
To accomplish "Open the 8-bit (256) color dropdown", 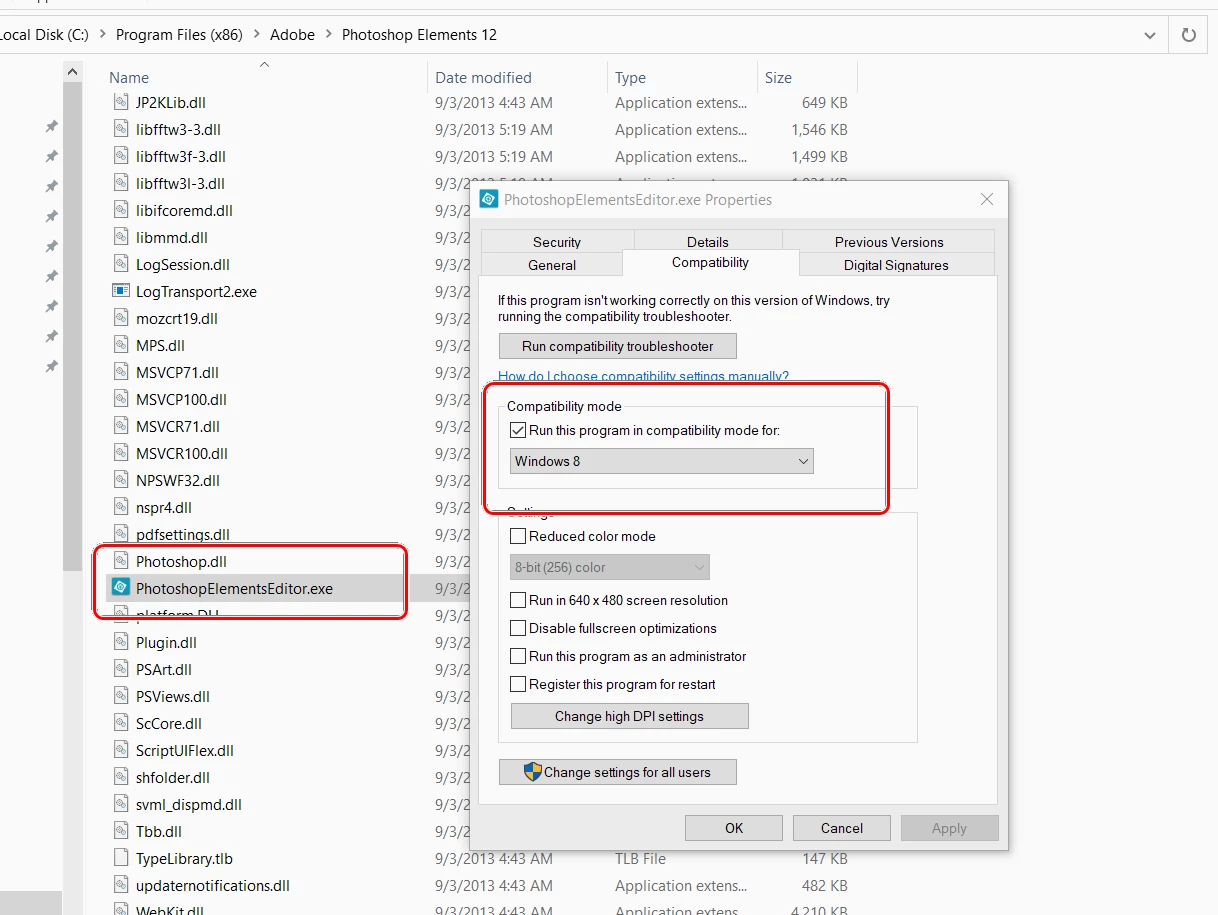I will [x=610, y=567].
